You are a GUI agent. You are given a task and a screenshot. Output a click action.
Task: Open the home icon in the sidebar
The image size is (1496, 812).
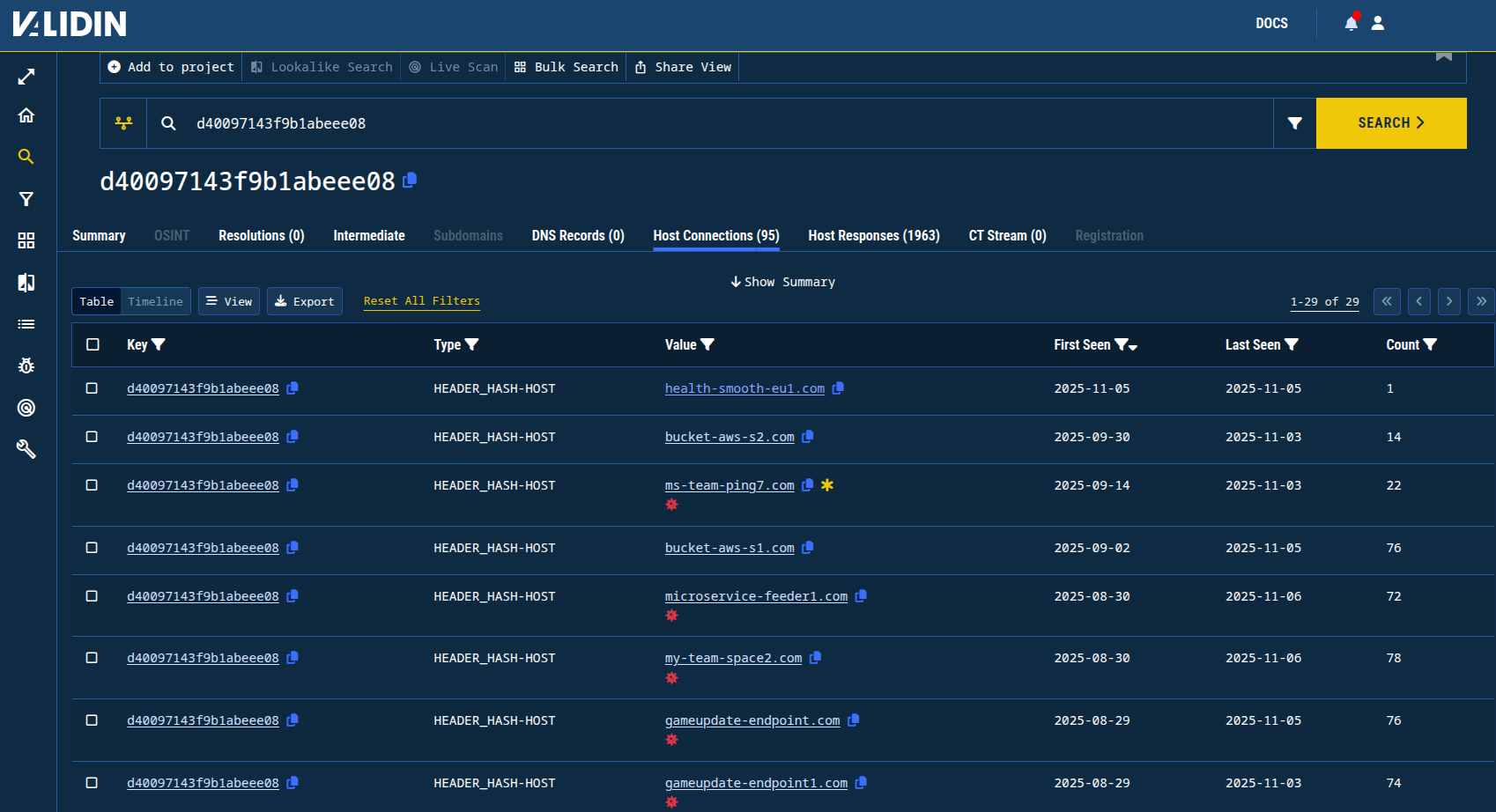[x=26, y=115]
